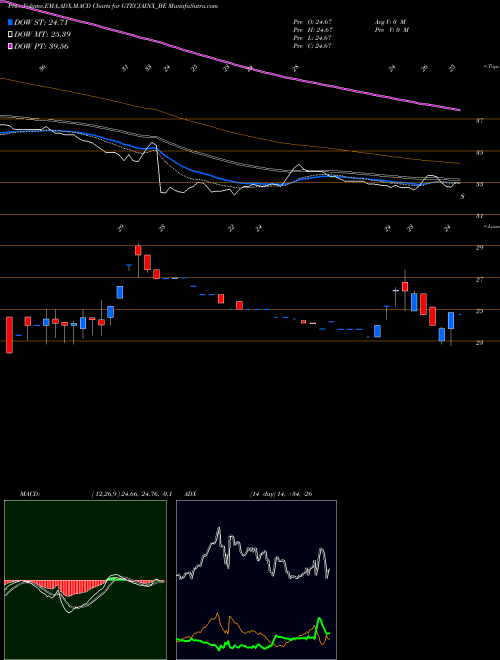This screenshot has width=500, height=660.
Task: Select the 'DOW ST: 24.71' legend text
Action: point(41,22)
